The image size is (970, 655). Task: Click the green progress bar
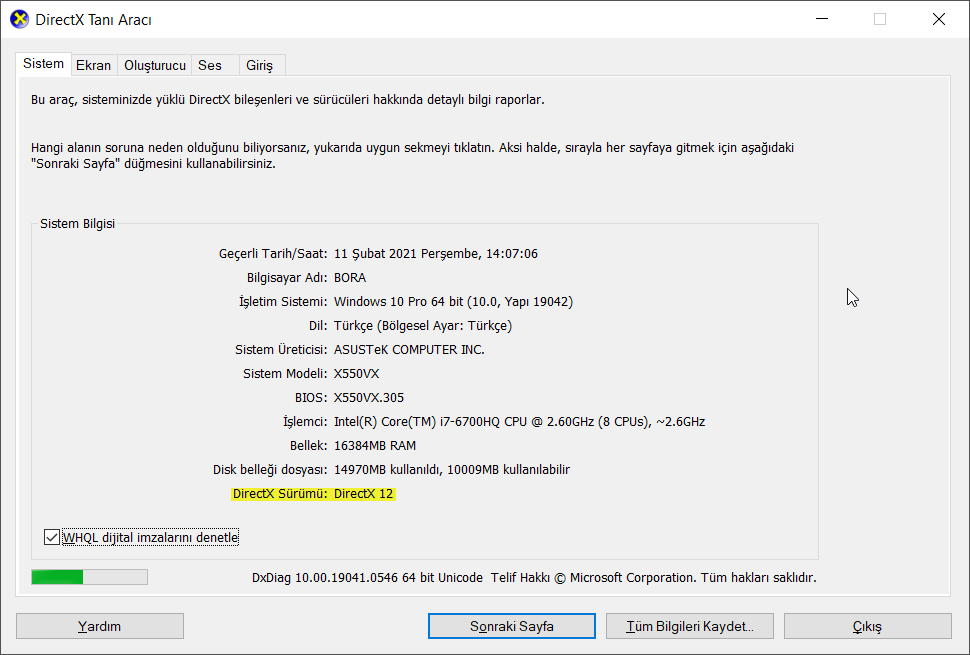tap(90, 577)
